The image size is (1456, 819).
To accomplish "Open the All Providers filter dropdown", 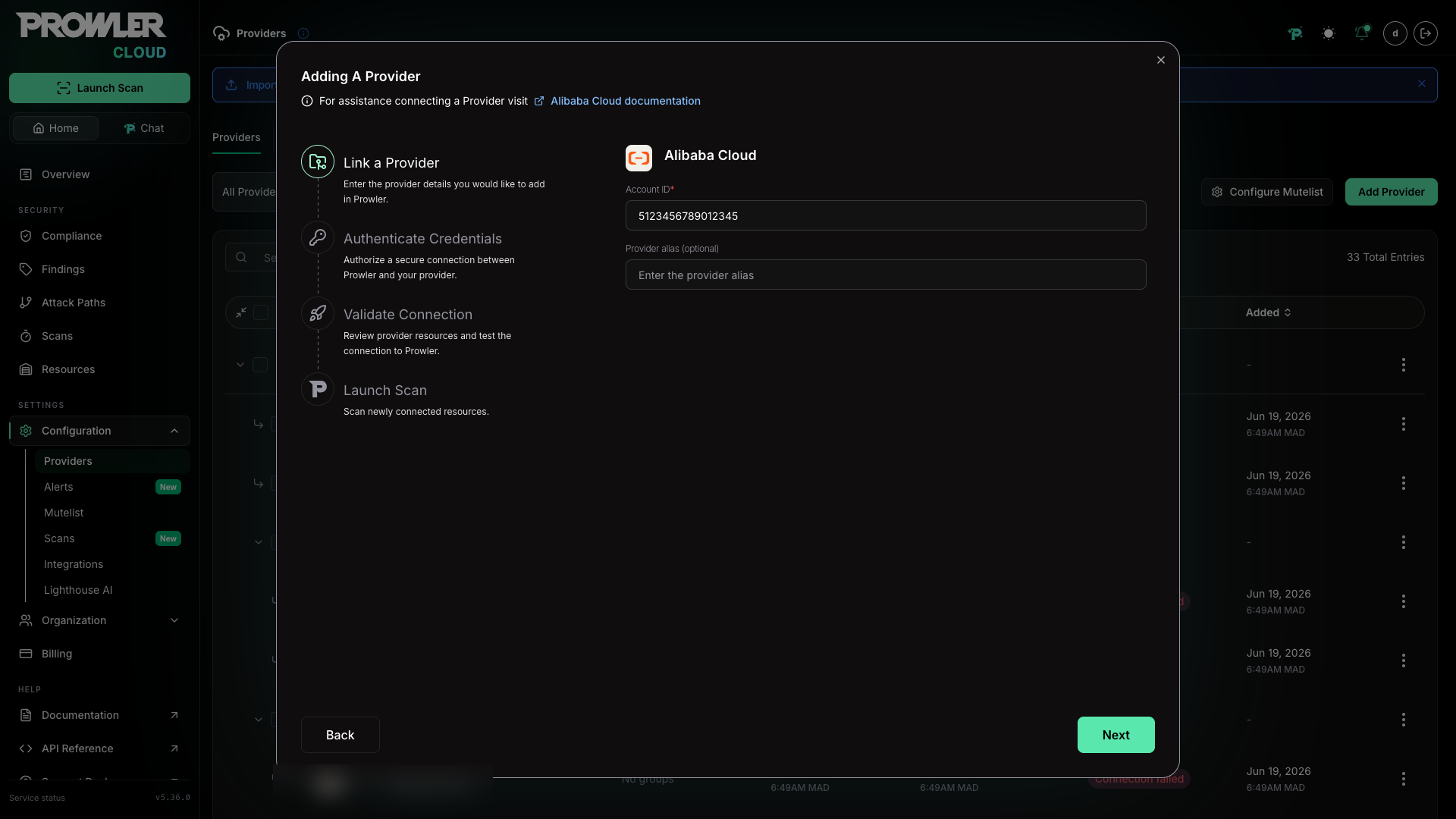I will coord(246,192).
